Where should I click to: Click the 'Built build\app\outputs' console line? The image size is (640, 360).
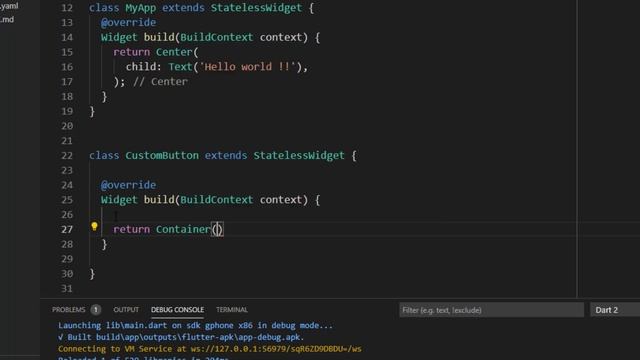pyautogui.click(x=181, y=337)
